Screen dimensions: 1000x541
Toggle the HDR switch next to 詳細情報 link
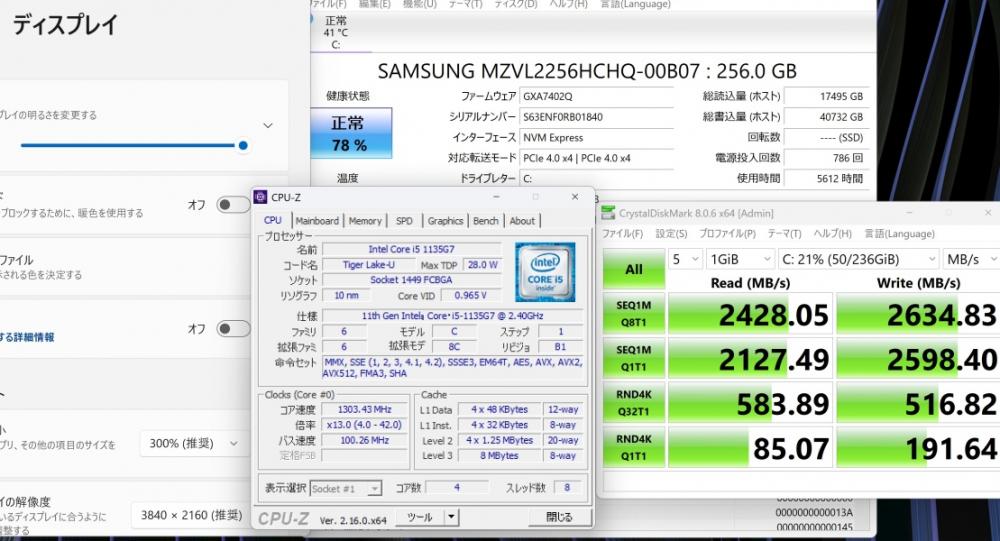point(233,329)
